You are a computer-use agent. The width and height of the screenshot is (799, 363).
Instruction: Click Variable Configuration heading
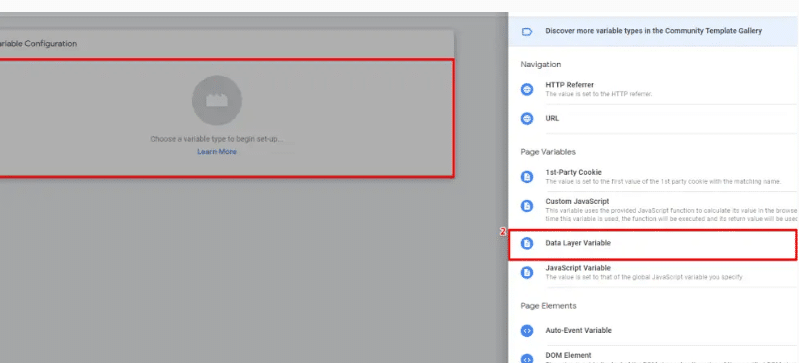[x=38, y=44]
